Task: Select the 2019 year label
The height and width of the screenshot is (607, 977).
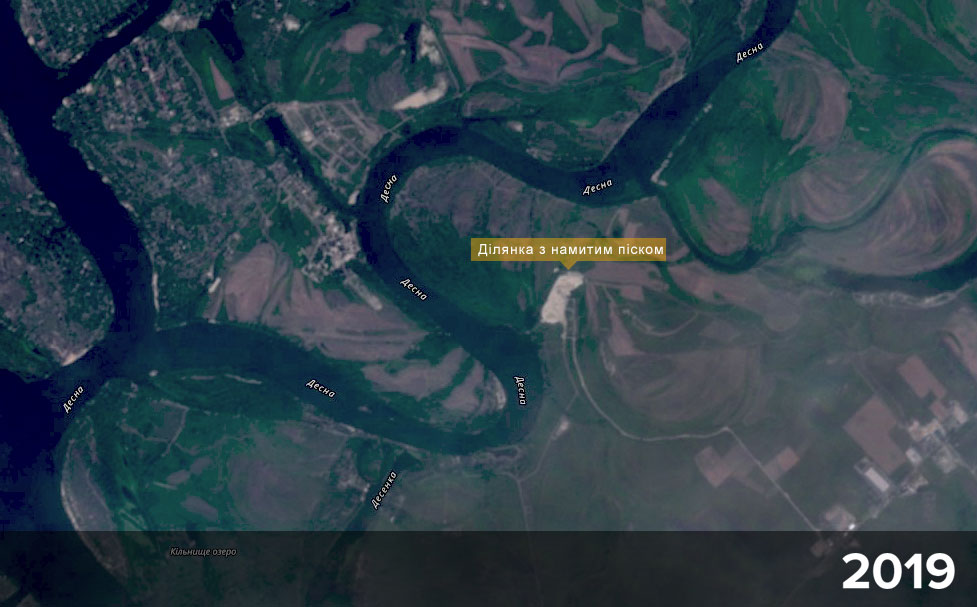Action: click(897, 572)
